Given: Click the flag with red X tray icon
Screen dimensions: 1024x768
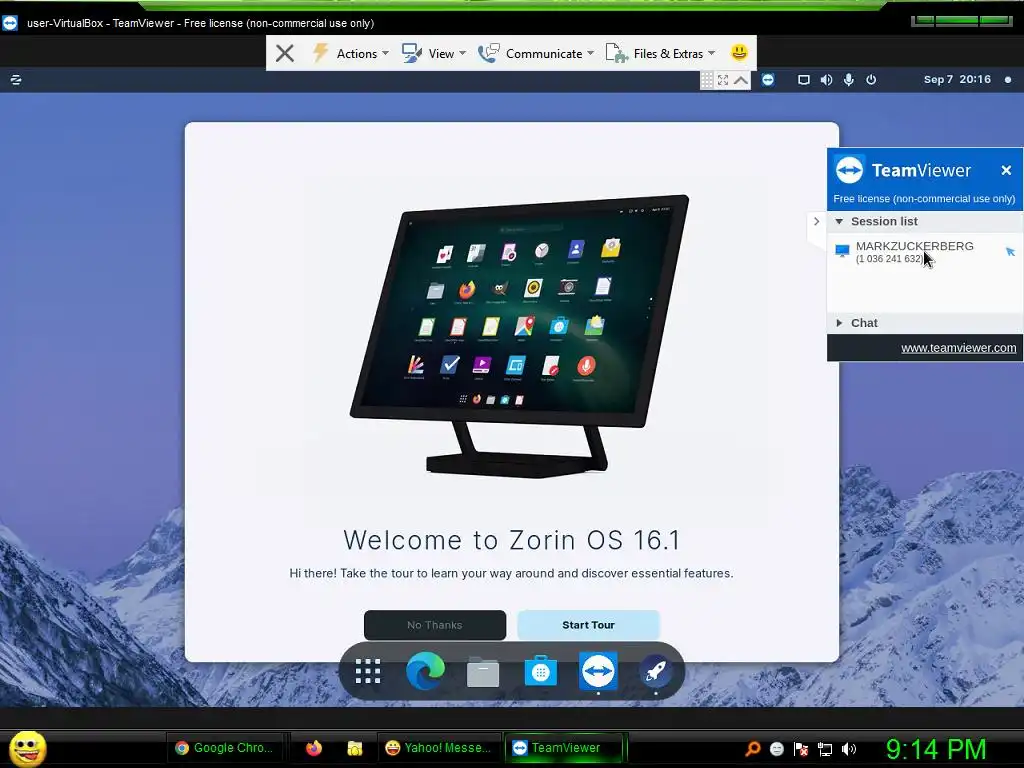Looking at the screenshot, I should (x=801, y=749).
